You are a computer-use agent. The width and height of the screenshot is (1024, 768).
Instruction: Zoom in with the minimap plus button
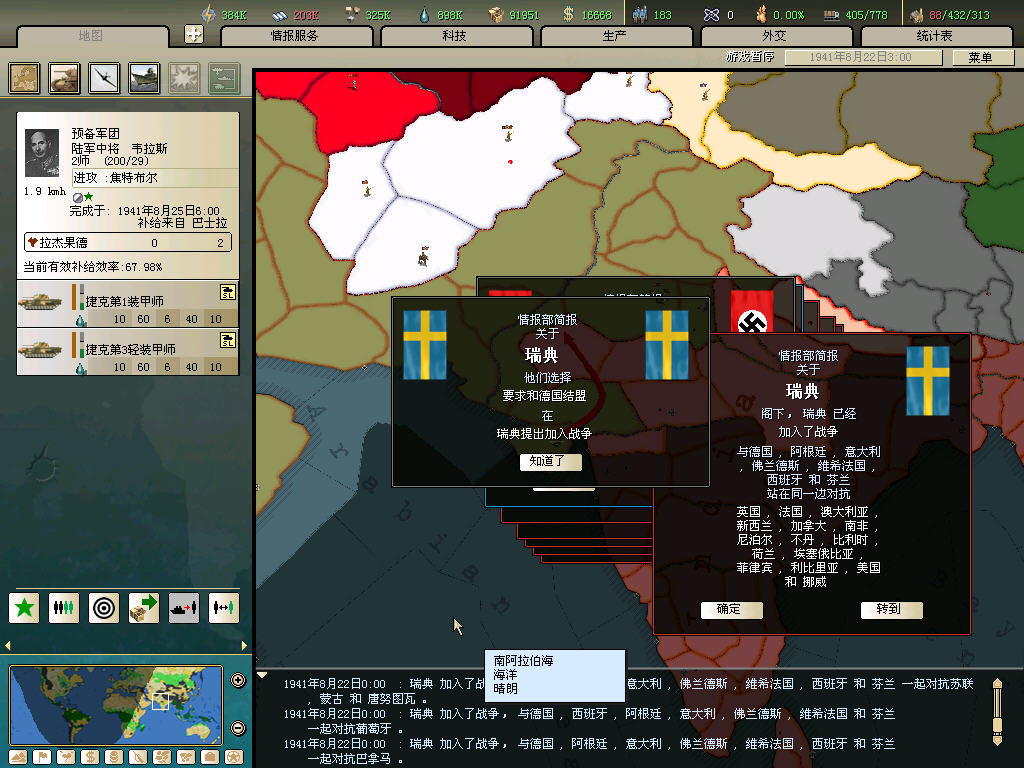[x=238, y=680]
